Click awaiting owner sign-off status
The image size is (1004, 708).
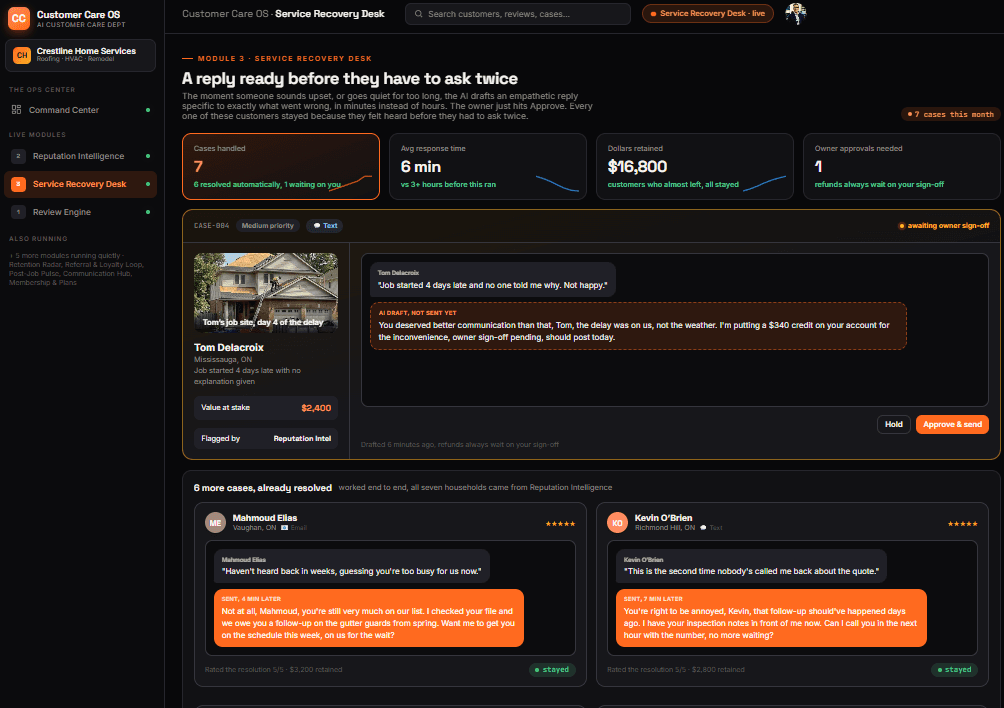pyautogui.click(x=944, y=225)
